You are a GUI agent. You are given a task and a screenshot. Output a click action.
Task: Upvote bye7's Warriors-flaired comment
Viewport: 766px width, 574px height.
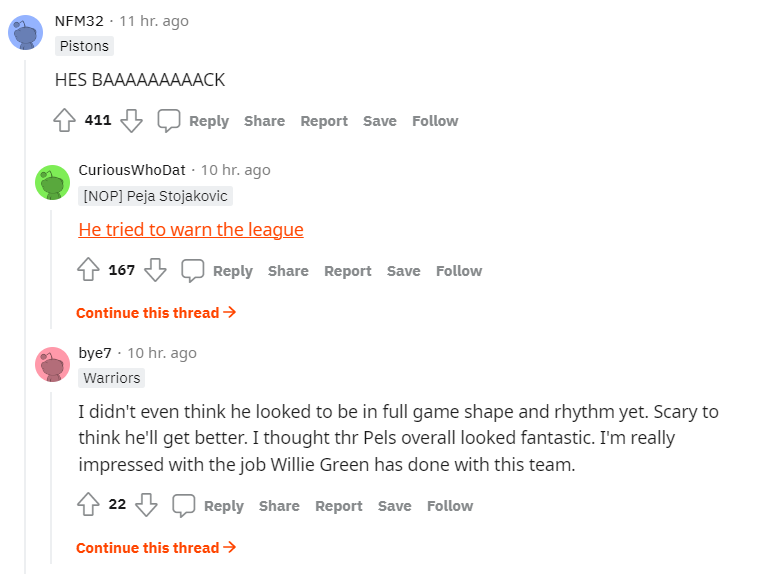(89, 506)
